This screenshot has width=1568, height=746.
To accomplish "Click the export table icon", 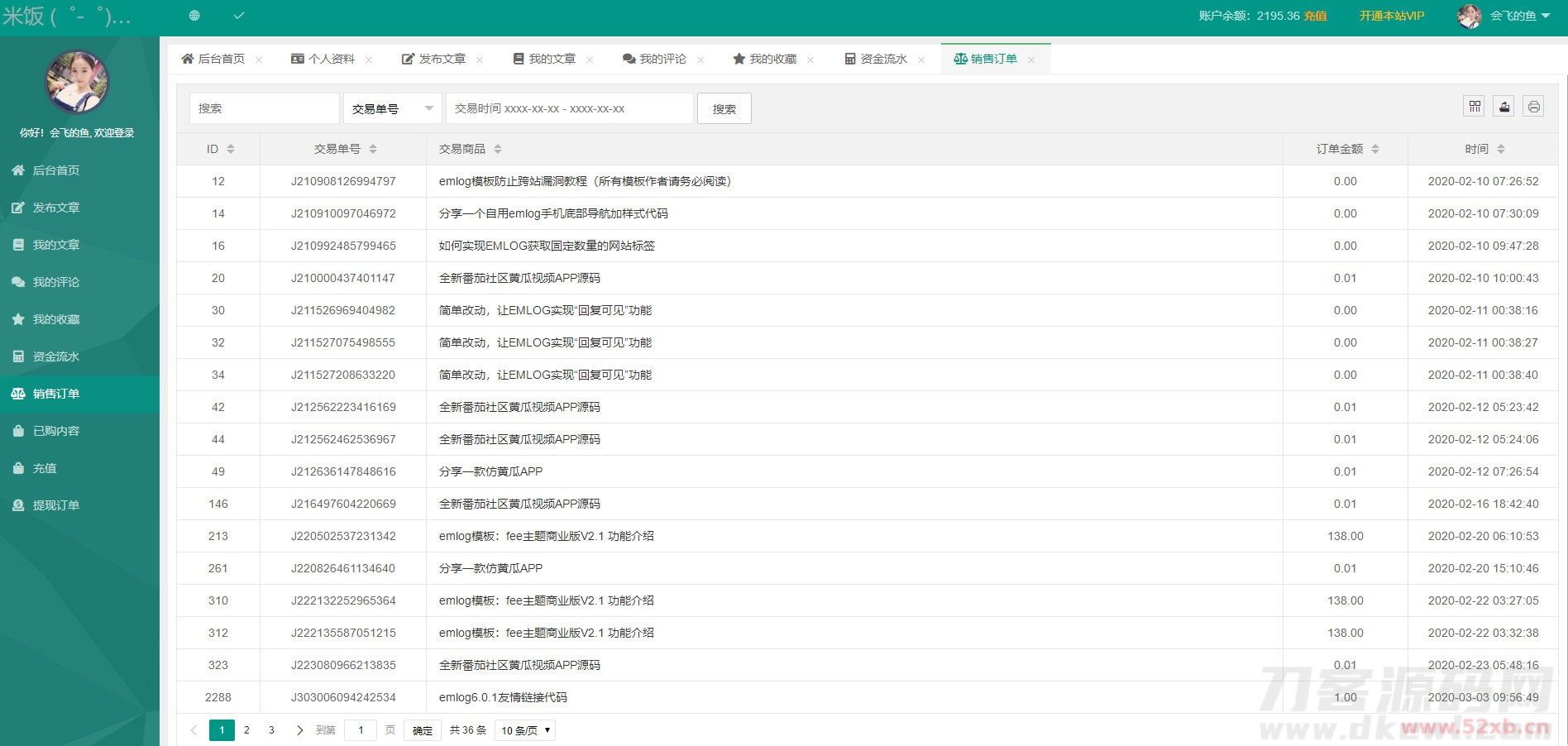I will coord(1504,107).
